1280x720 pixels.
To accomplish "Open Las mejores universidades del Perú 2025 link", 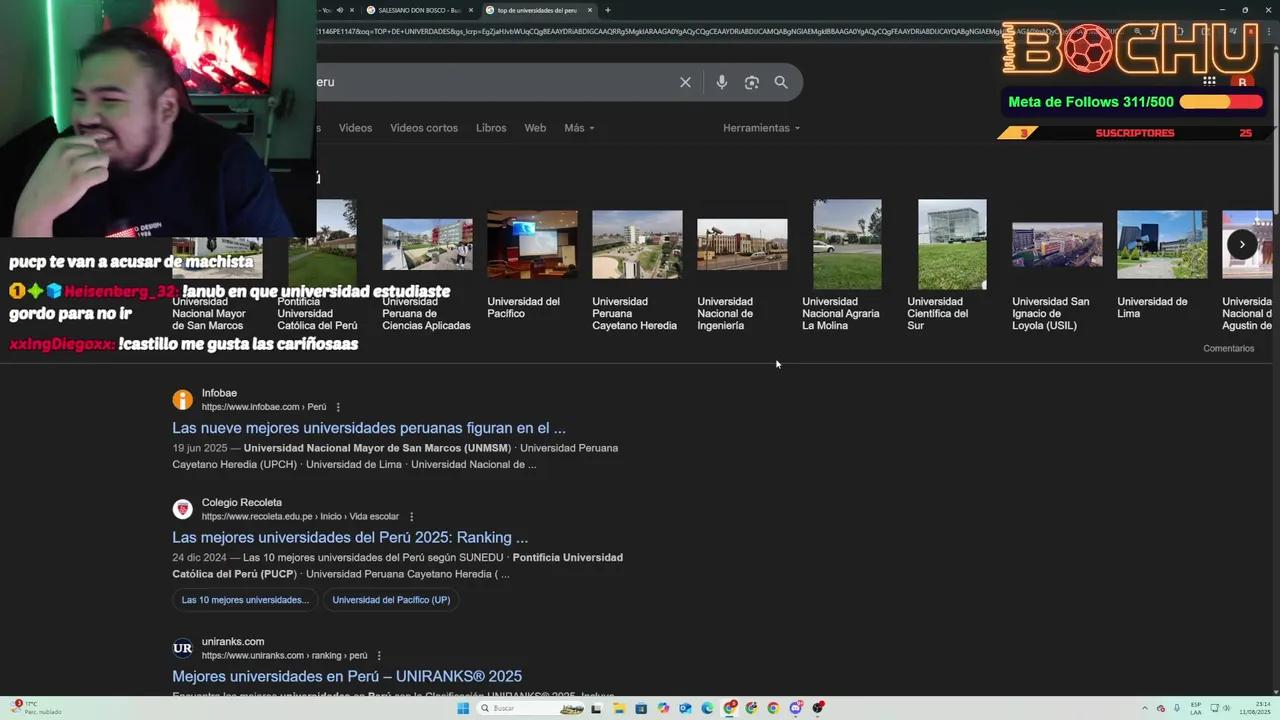I will point(350,537).
